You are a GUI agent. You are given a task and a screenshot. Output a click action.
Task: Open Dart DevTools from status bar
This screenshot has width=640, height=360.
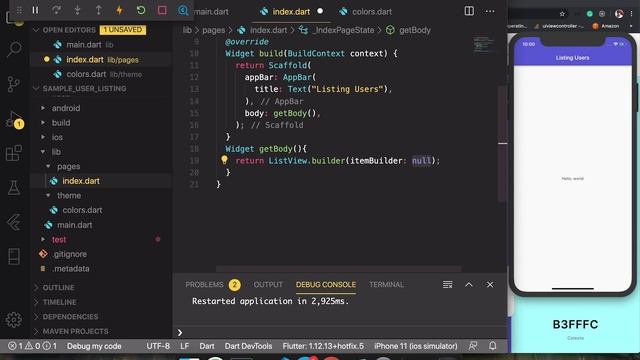point(248,346)
